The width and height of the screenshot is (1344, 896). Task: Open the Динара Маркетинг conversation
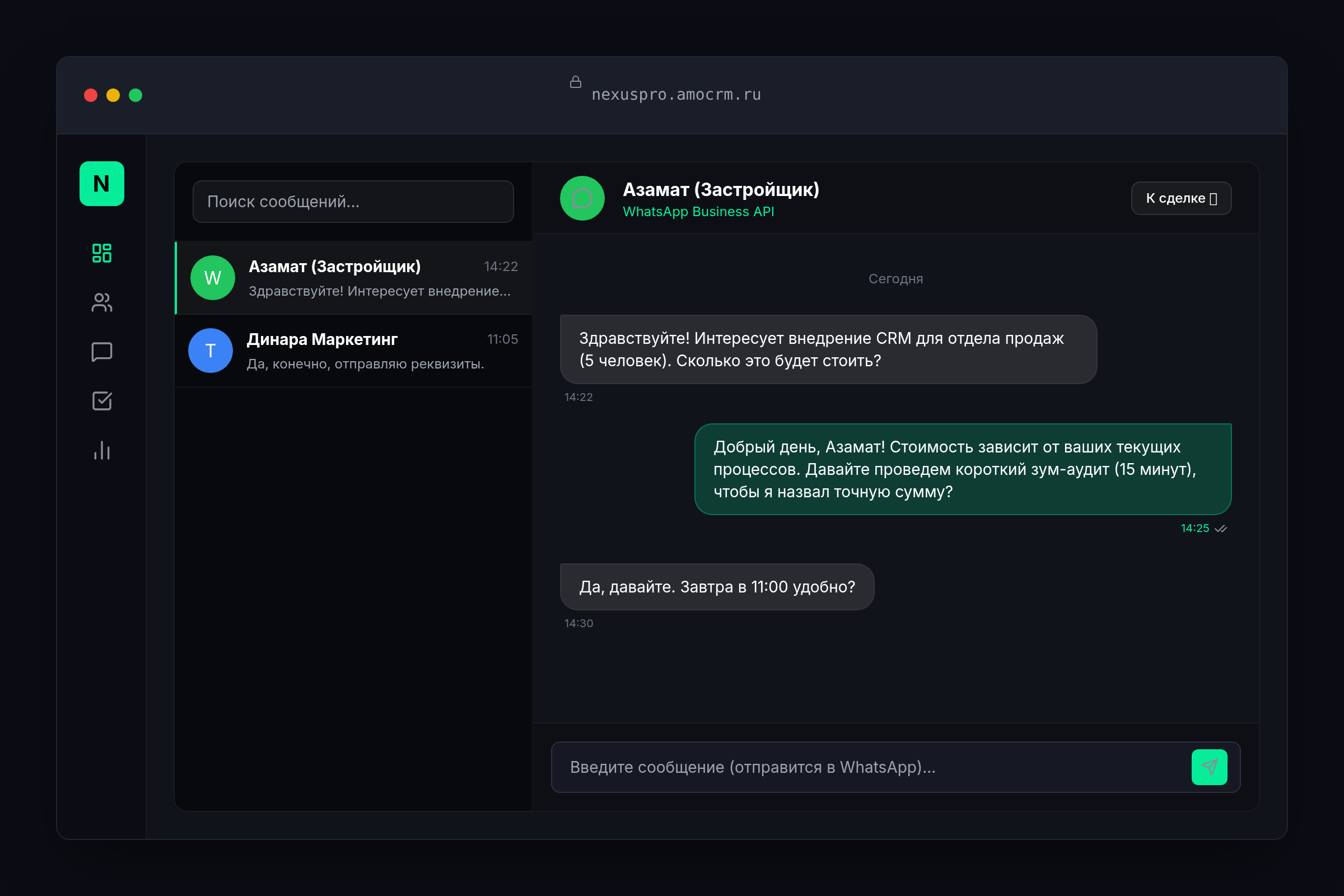(x=366, y=351)
